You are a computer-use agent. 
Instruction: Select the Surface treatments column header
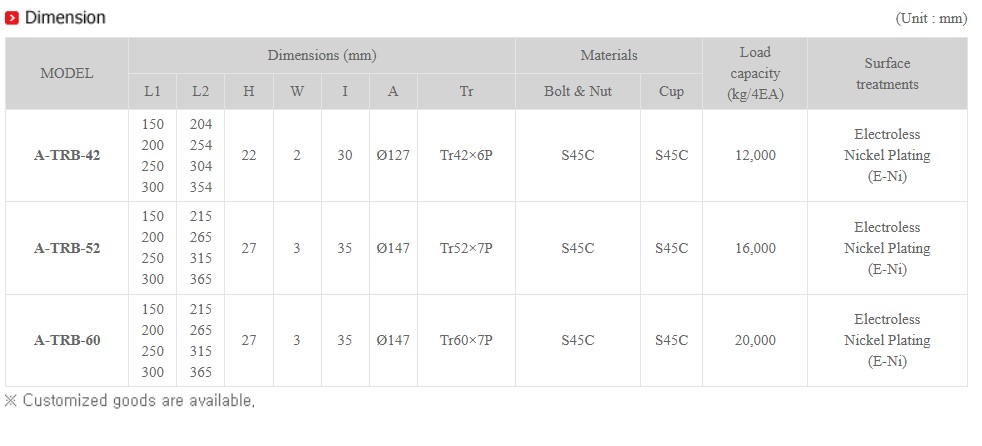(886, 73)
